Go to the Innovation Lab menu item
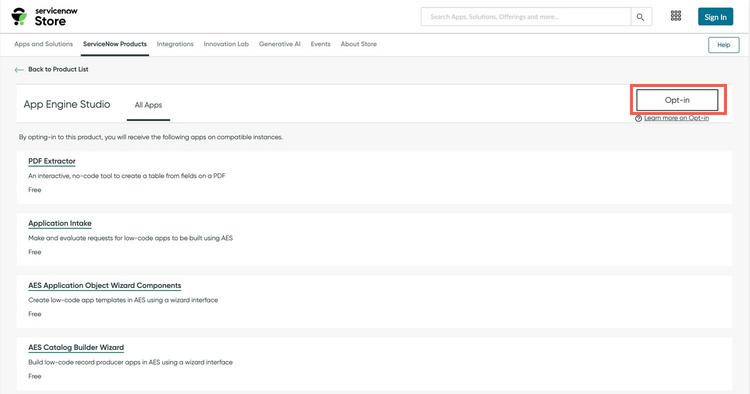This screenshot has height=394, width=750. [x=226, y=44]
